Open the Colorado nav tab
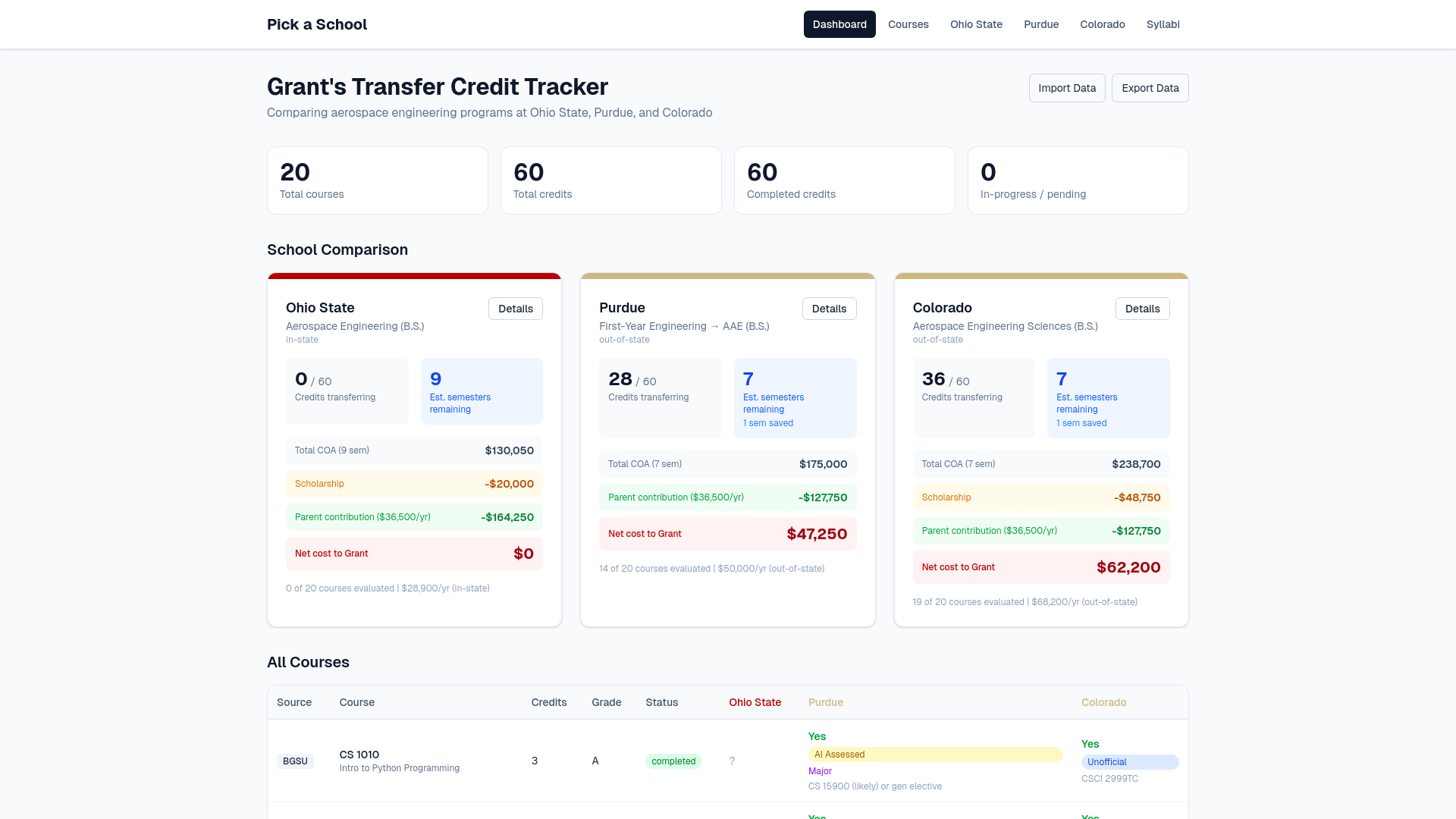1456x819 pixels. 1102,24
